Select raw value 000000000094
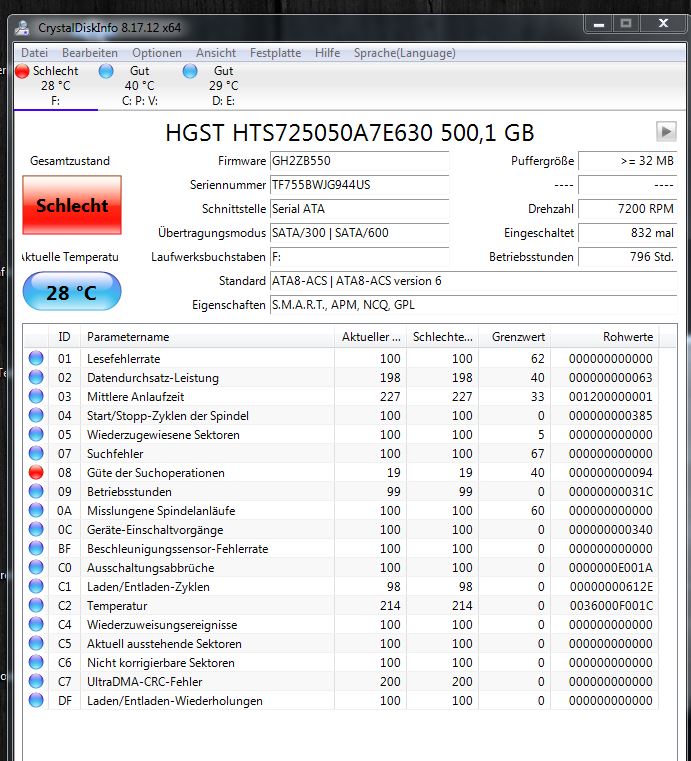 coord(610,473)
